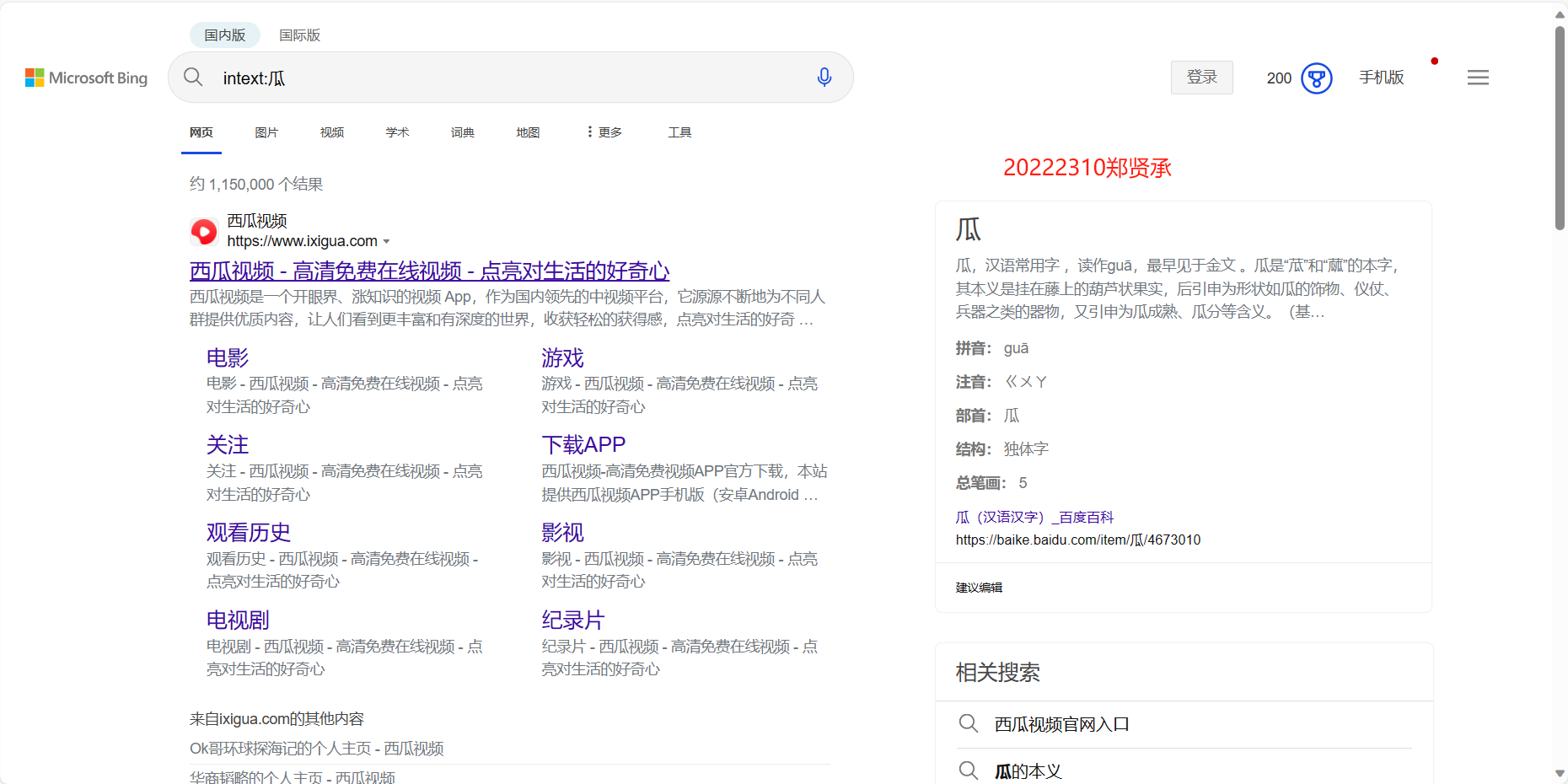This screenshot has height=784, width=1568.
Task: Open the 更多 tab dropdown
Action: point(604,132)
